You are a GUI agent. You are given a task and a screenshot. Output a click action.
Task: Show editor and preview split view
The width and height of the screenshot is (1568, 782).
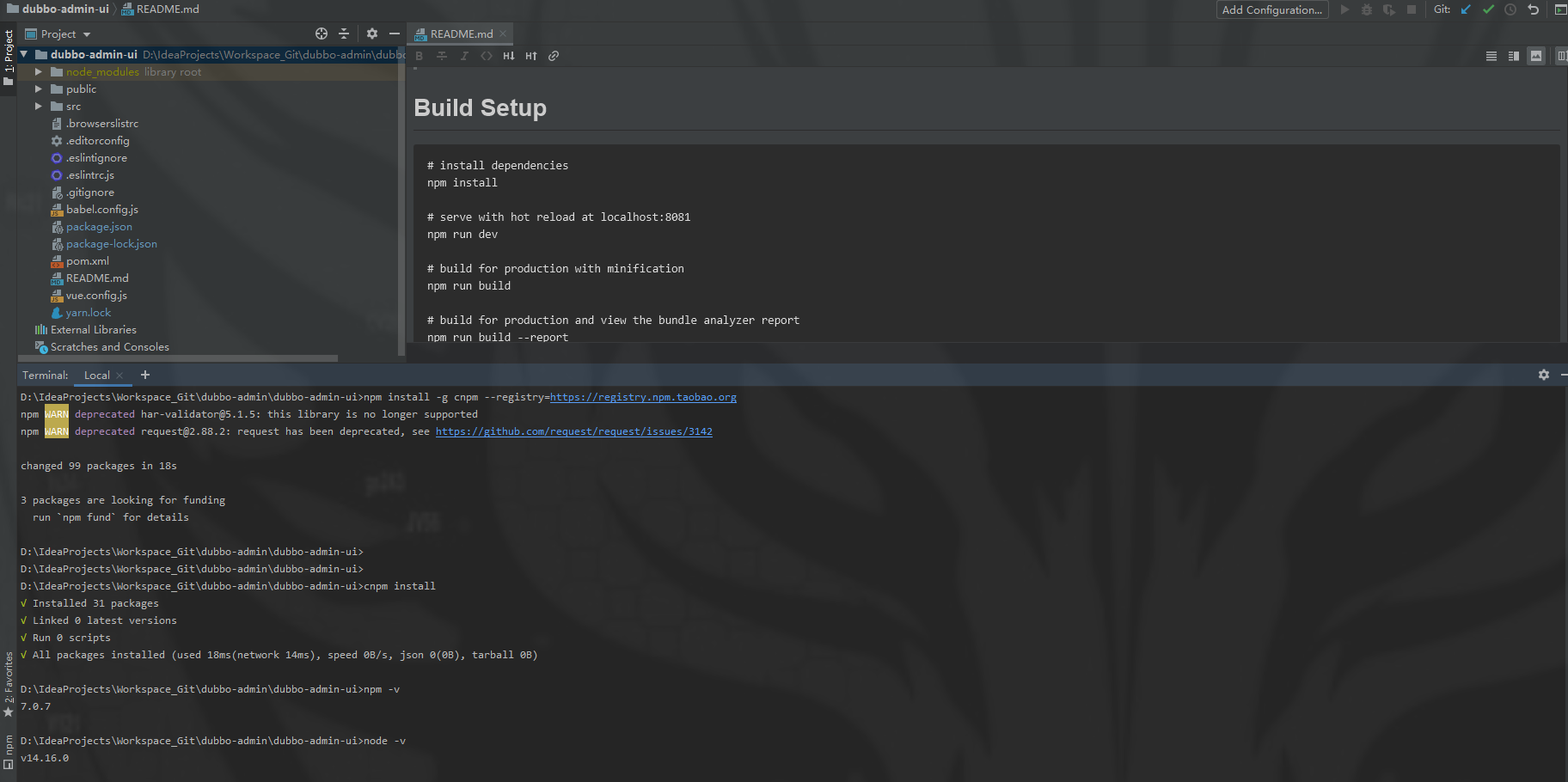(x=1514, y=56)
